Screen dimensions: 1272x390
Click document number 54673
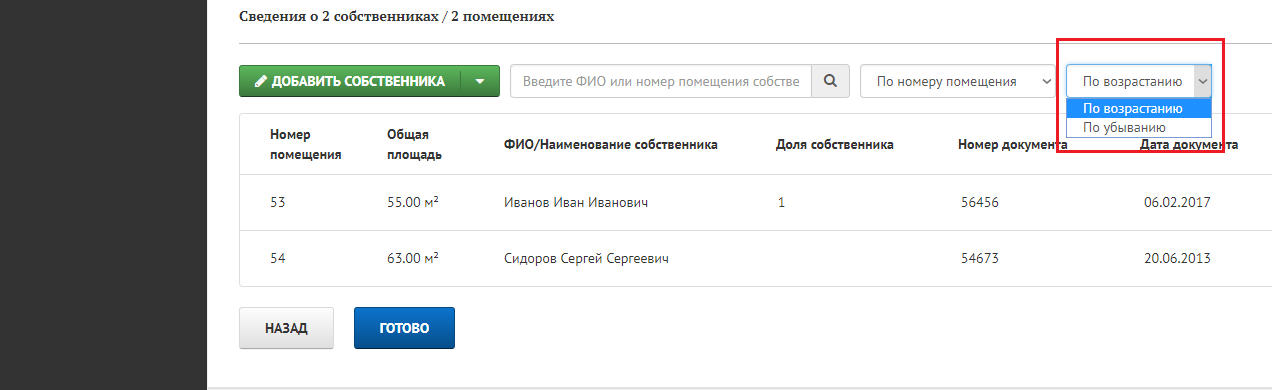pos(980,259)
